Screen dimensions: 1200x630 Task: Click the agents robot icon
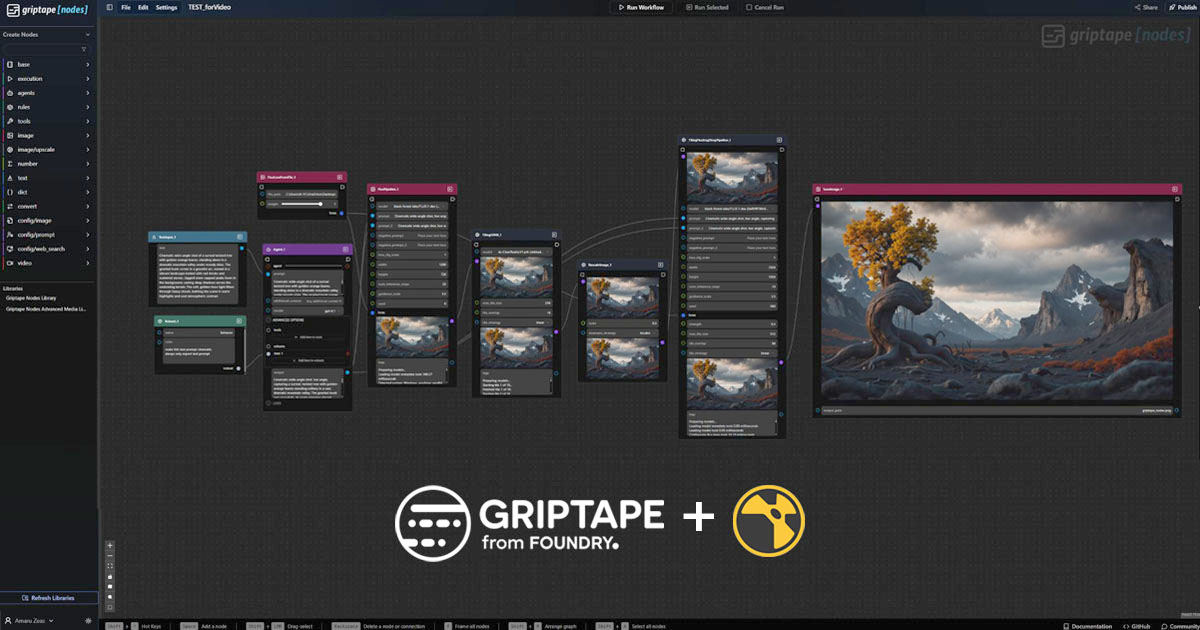[x=9, y=93]
